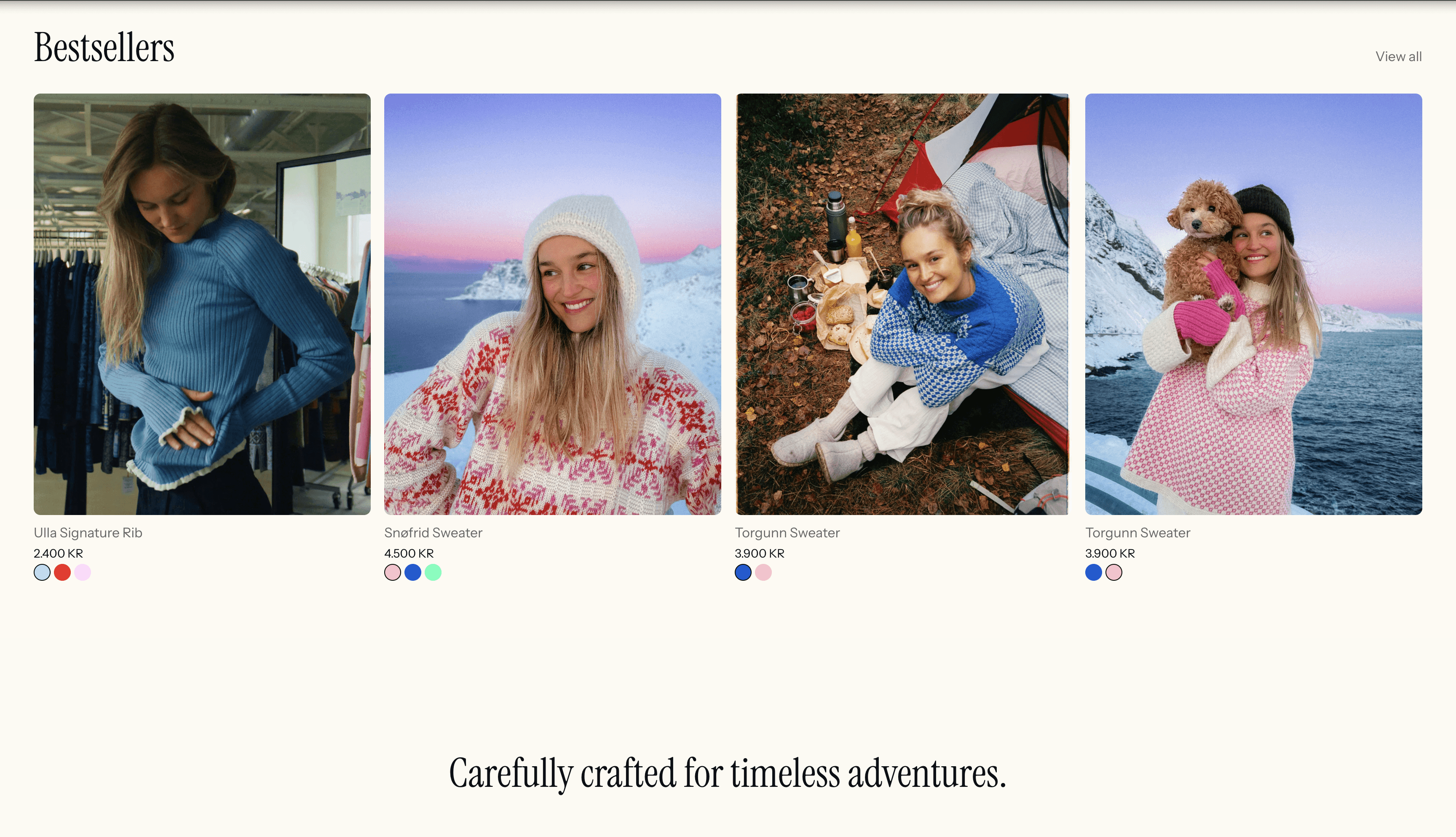
Task: Pick lavender pink swatch for Ulla Signature Rib
Action: pyautogui.click(x=82, y=573)
